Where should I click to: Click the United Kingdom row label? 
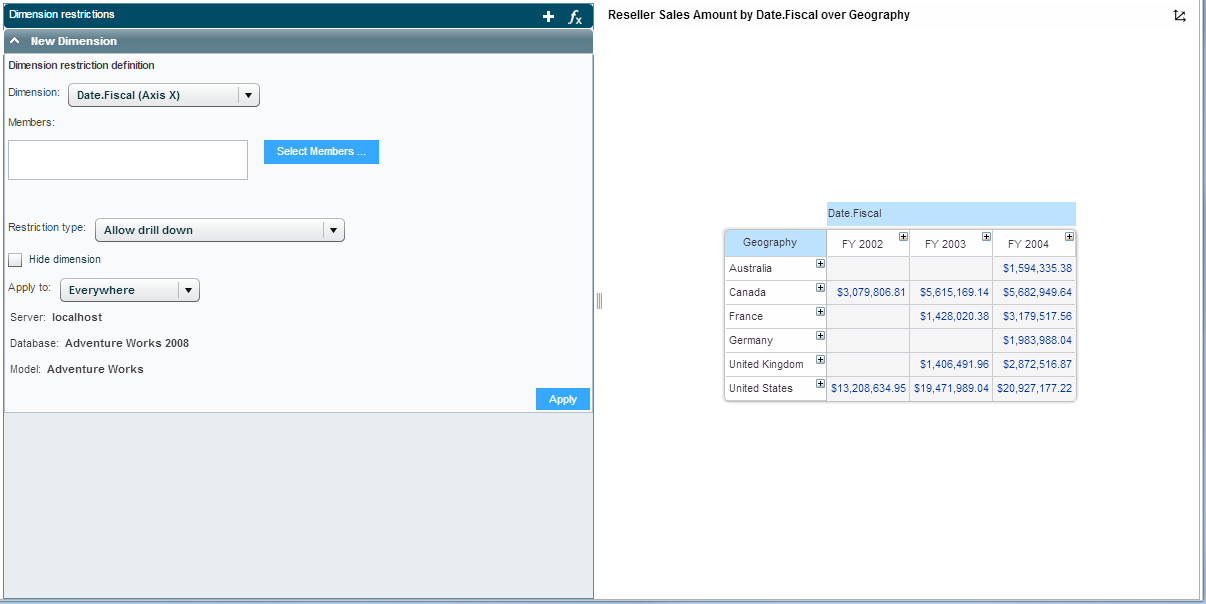click(x=766, y=365)
